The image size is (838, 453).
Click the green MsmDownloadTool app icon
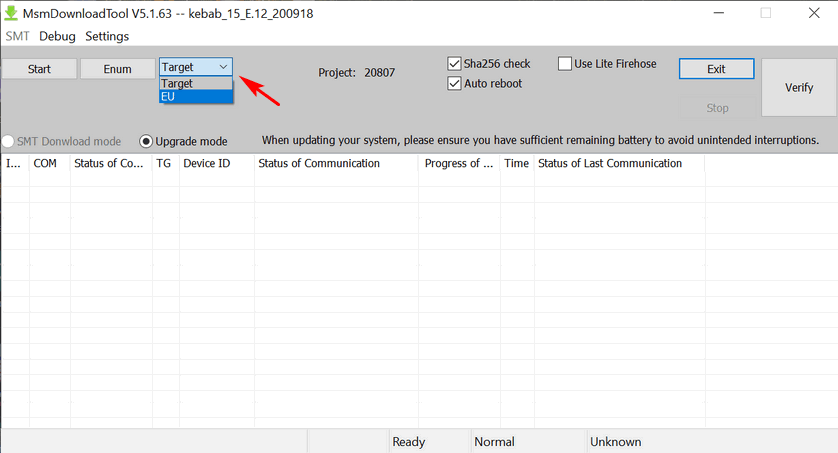point(11,13)
